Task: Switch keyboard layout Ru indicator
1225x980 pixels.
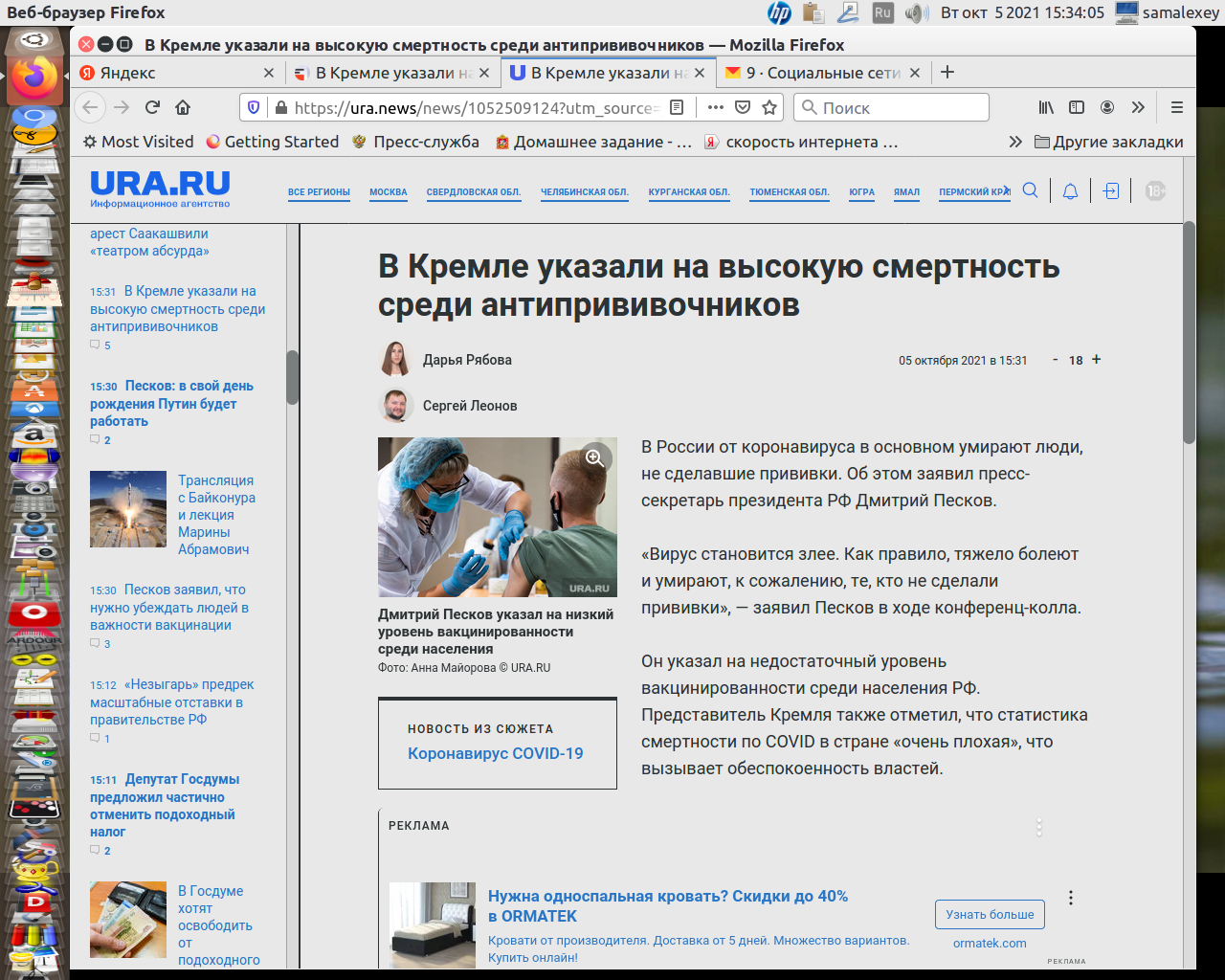Action: pos(883,12)
